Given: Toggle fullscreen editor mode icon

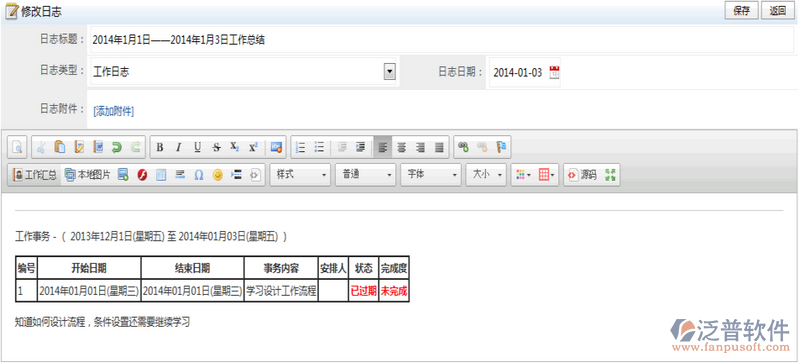Looking at the screenshot, I should click(610, 175).
